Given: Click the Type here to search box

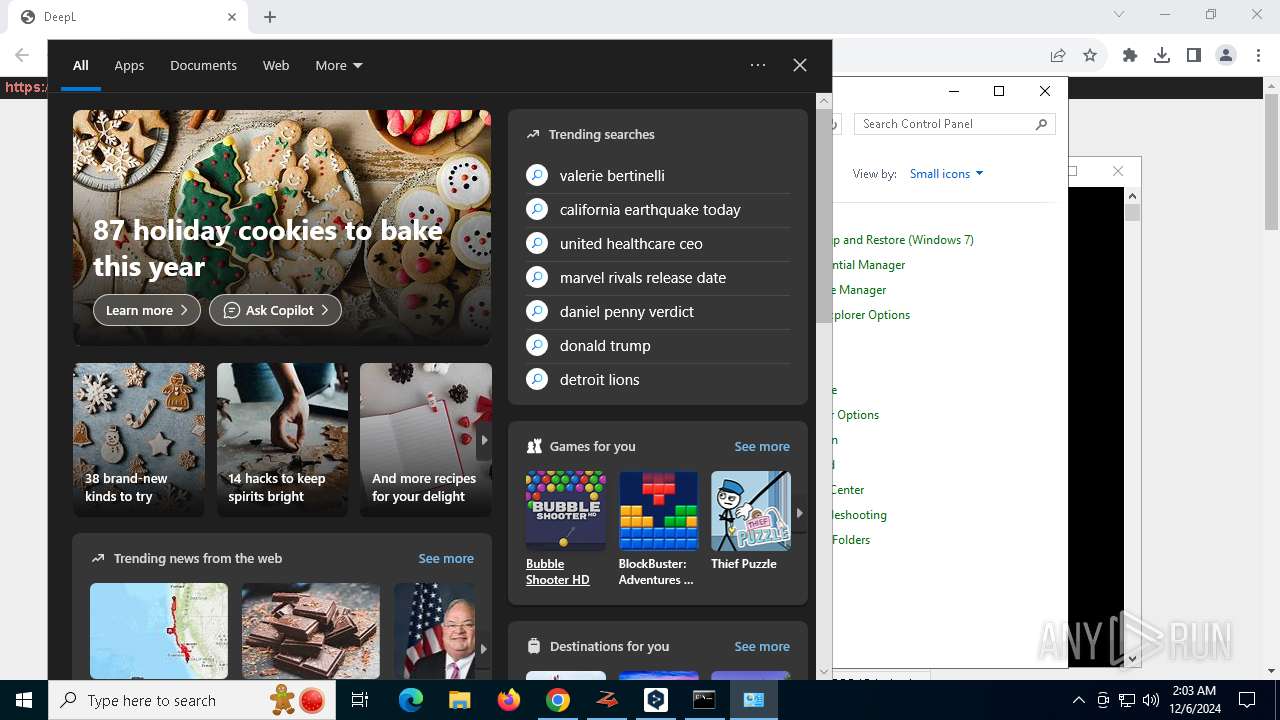Looking at the screenshot, I should (190, 700).
